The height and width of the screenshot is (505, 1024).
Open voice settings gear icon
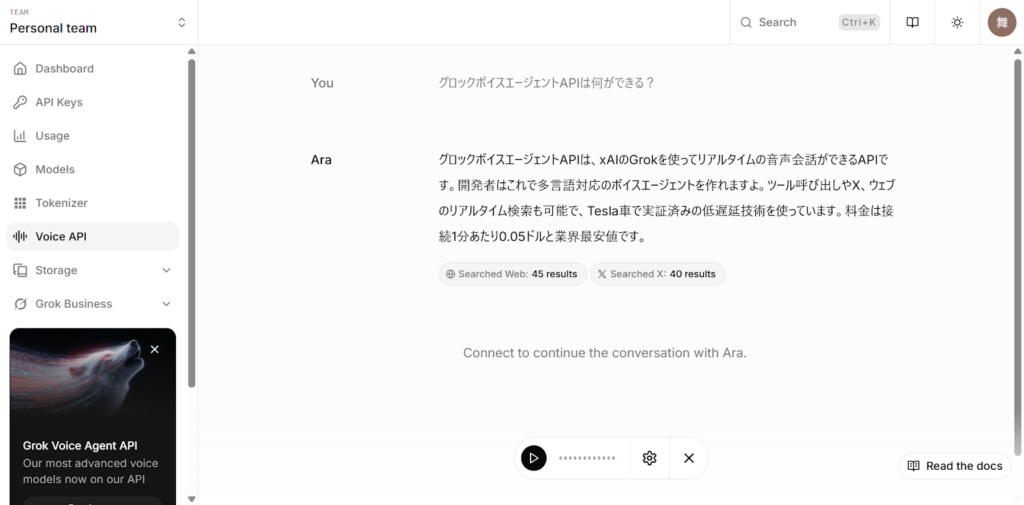pyautogui.click(x=649, y=458)
